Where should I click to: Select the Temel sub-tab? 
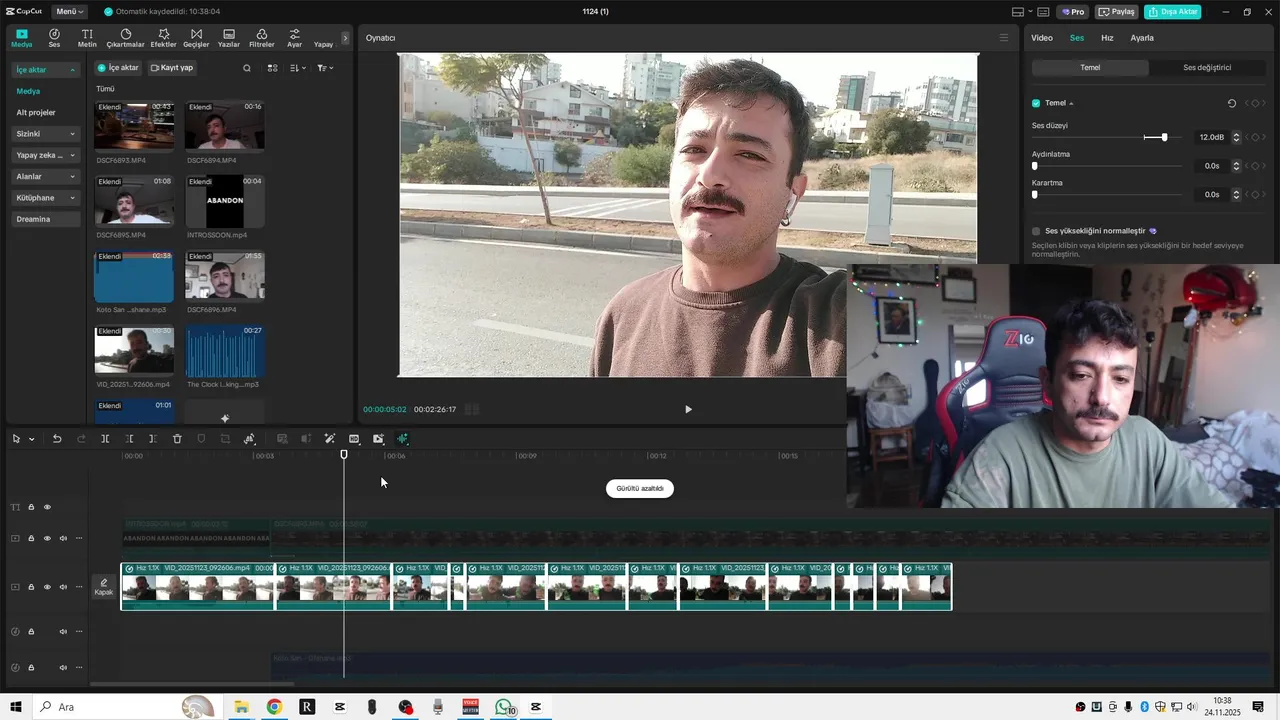(x=1090, y=68)
